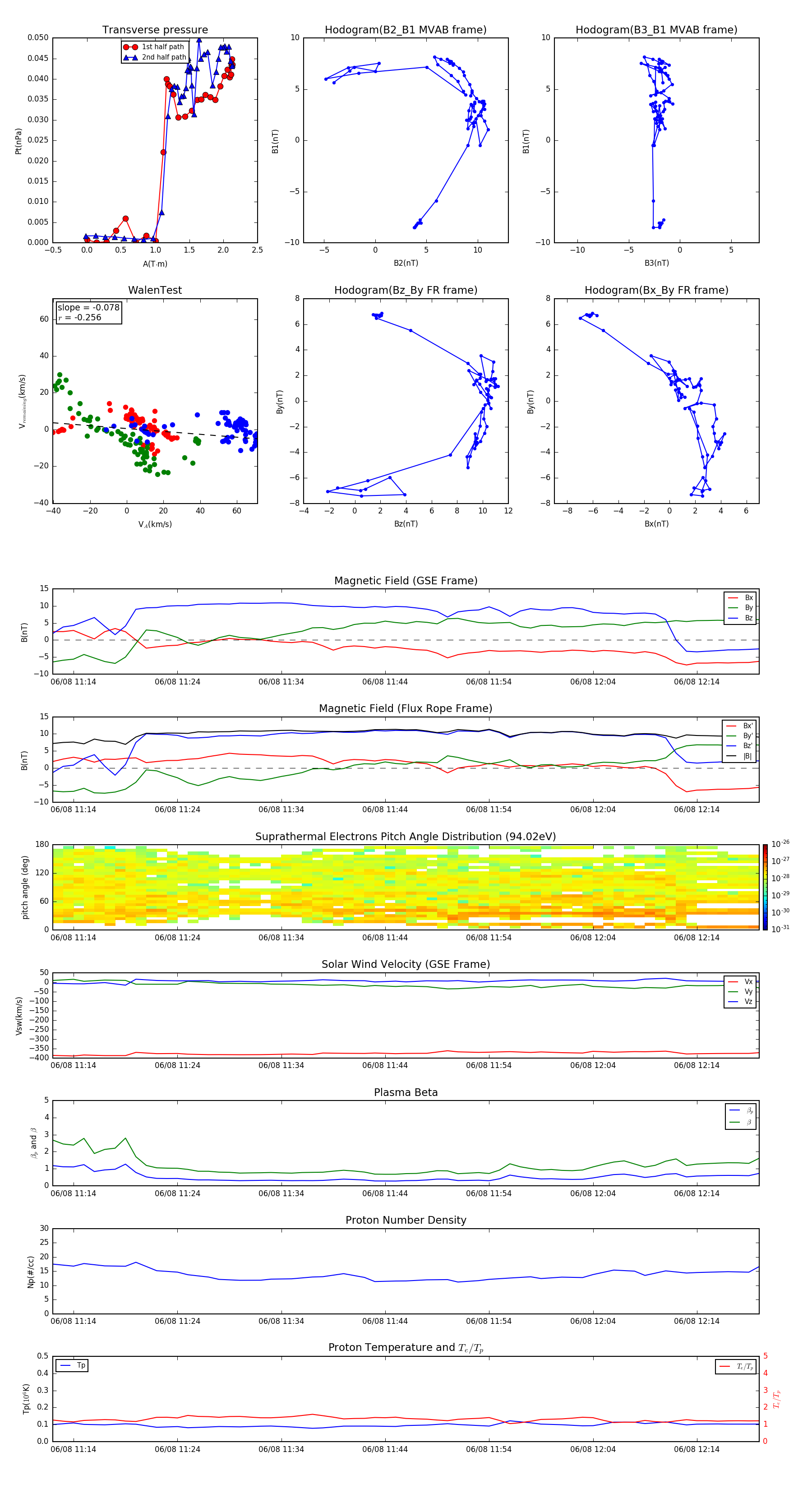
Task: Click 'Hodogram(B3_B1 MVAB frame)' title
Action: click(x=656, y=29)
